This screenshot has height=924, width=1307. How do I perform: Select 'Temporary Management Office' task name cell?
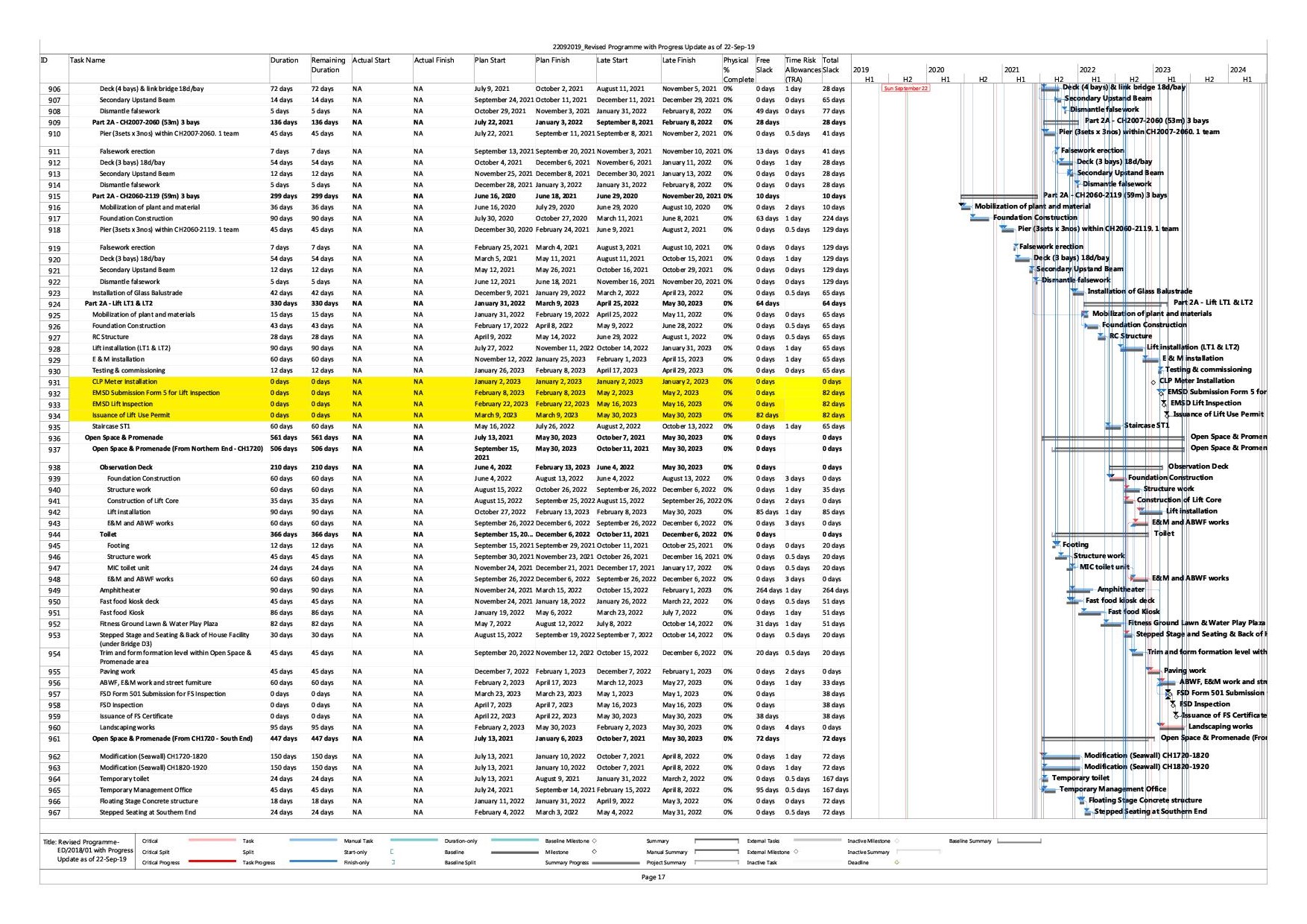point(146,791)
